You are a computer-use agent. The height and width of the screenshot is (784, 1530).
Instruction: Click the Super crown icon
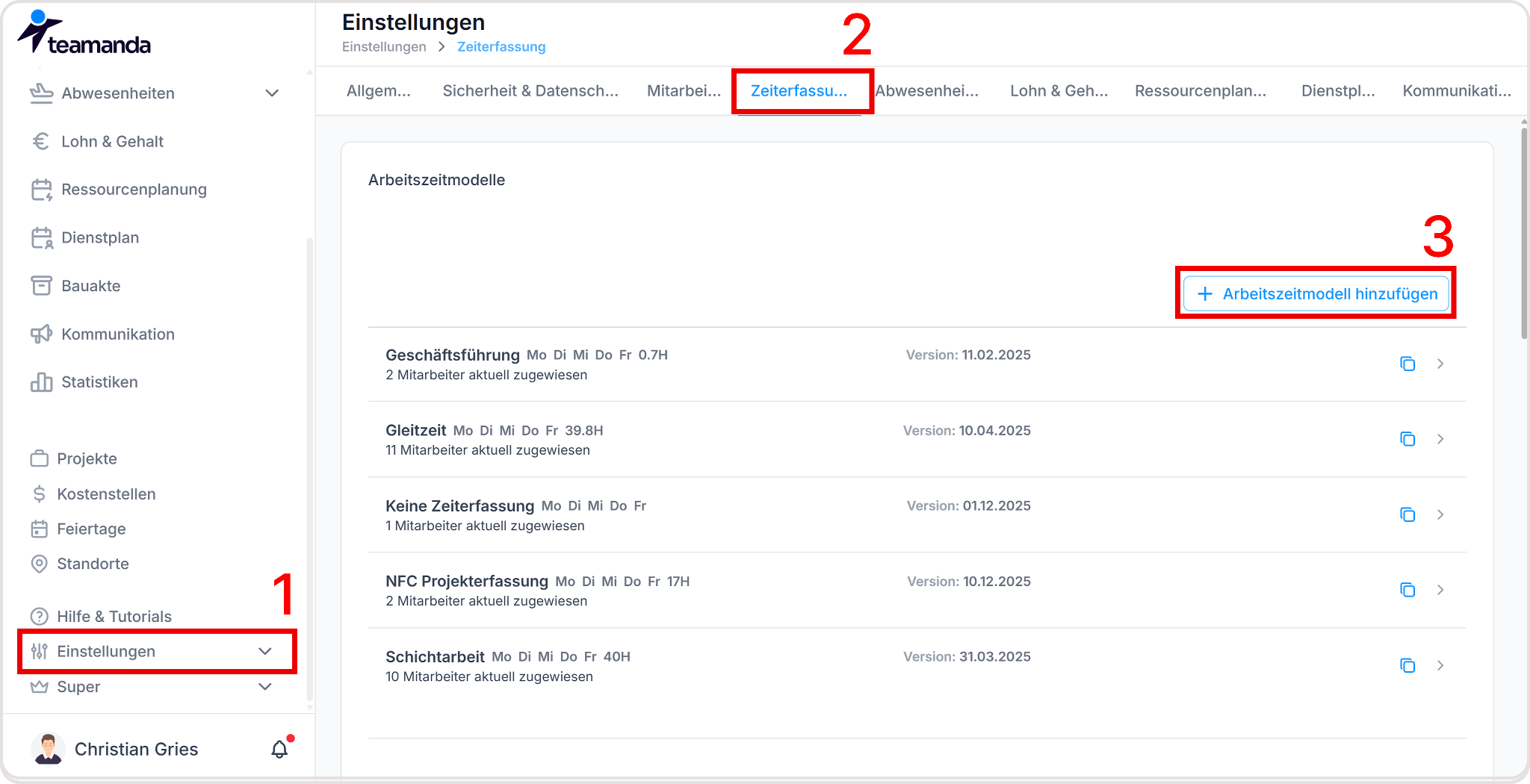(39, 686)
